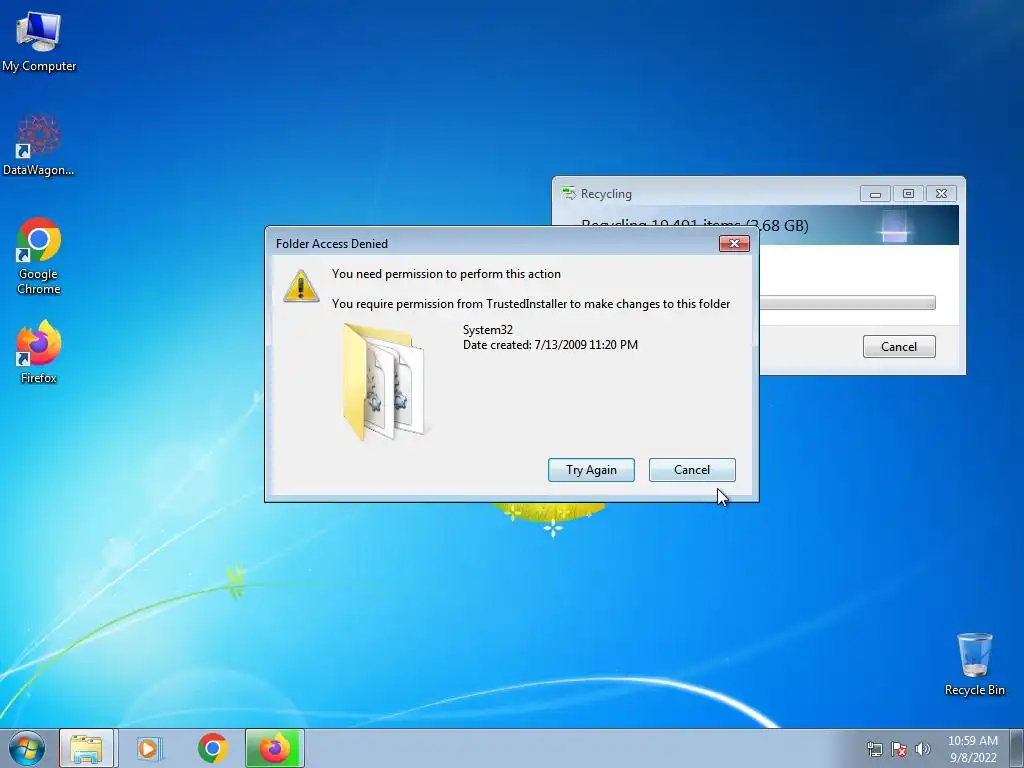Minimize the Recycling window
This screenshot has width=1024, height=768.
click(x=875, y=193)
